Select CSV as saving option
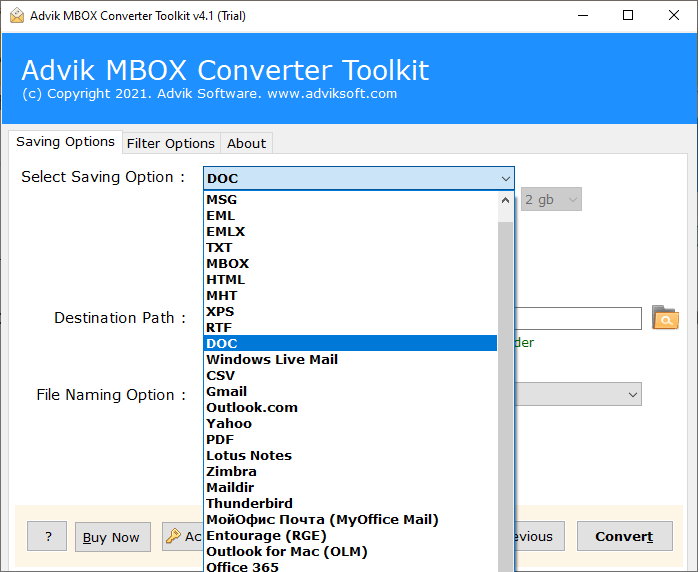This screenshot has height=572, width=700. click(350, 376)
